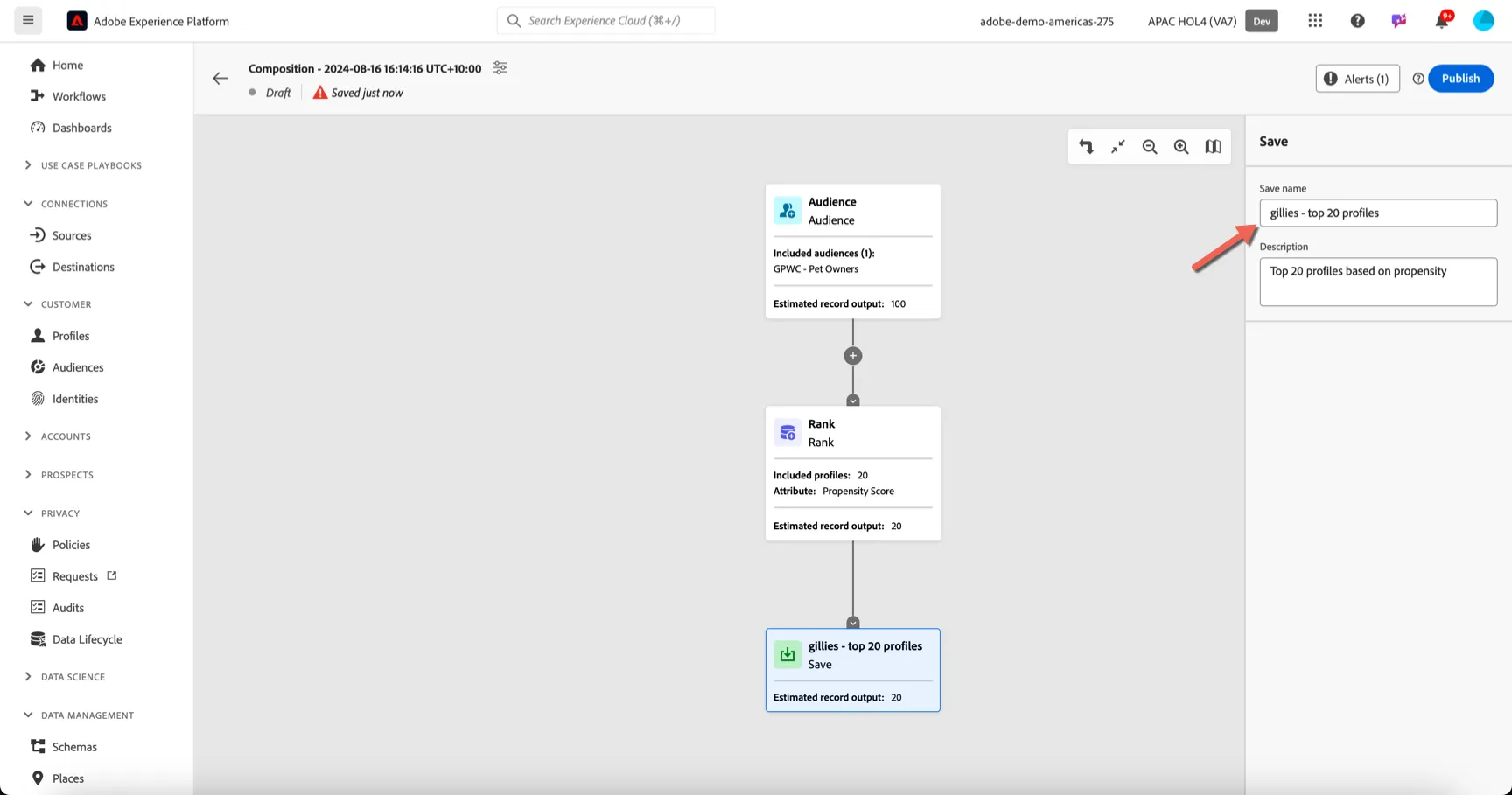Add a node with plus button
The image size is (1512, 795).
point(853,356)
